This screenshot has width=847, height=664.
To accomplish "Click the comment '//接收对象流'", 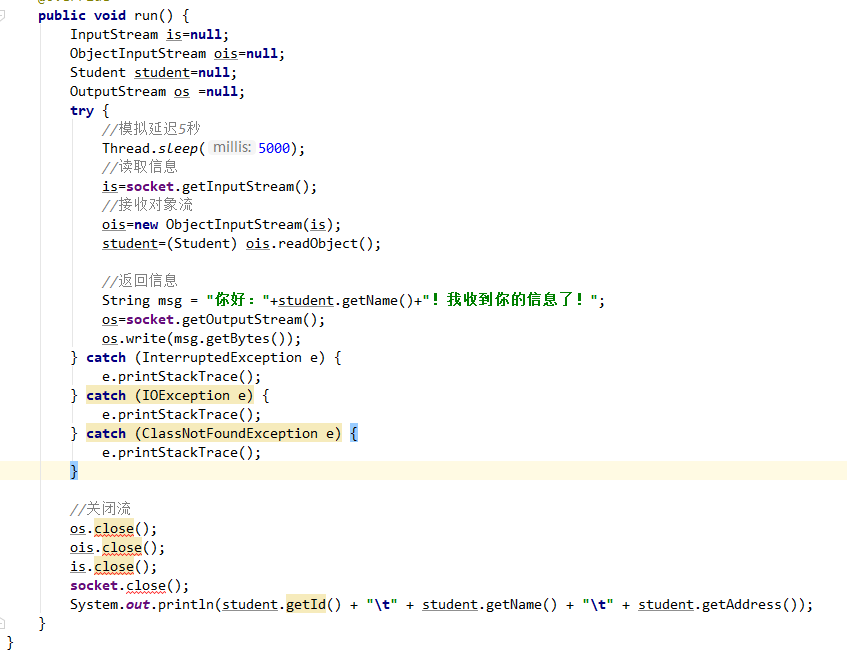I will 147,205.
